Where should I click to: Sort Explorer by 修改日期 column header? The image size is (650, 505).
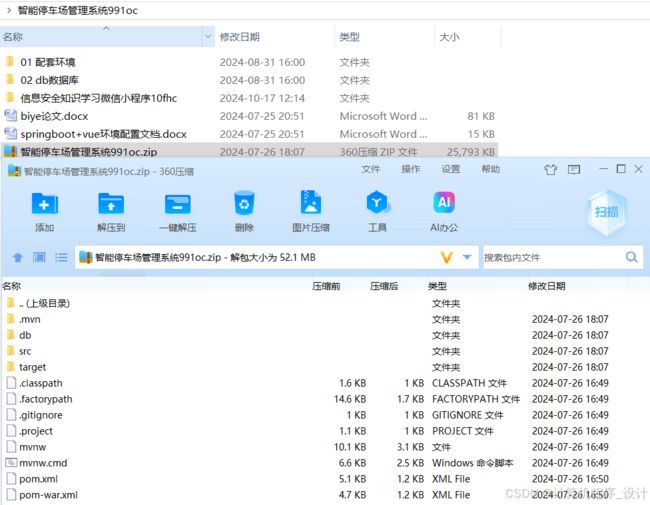240,37
